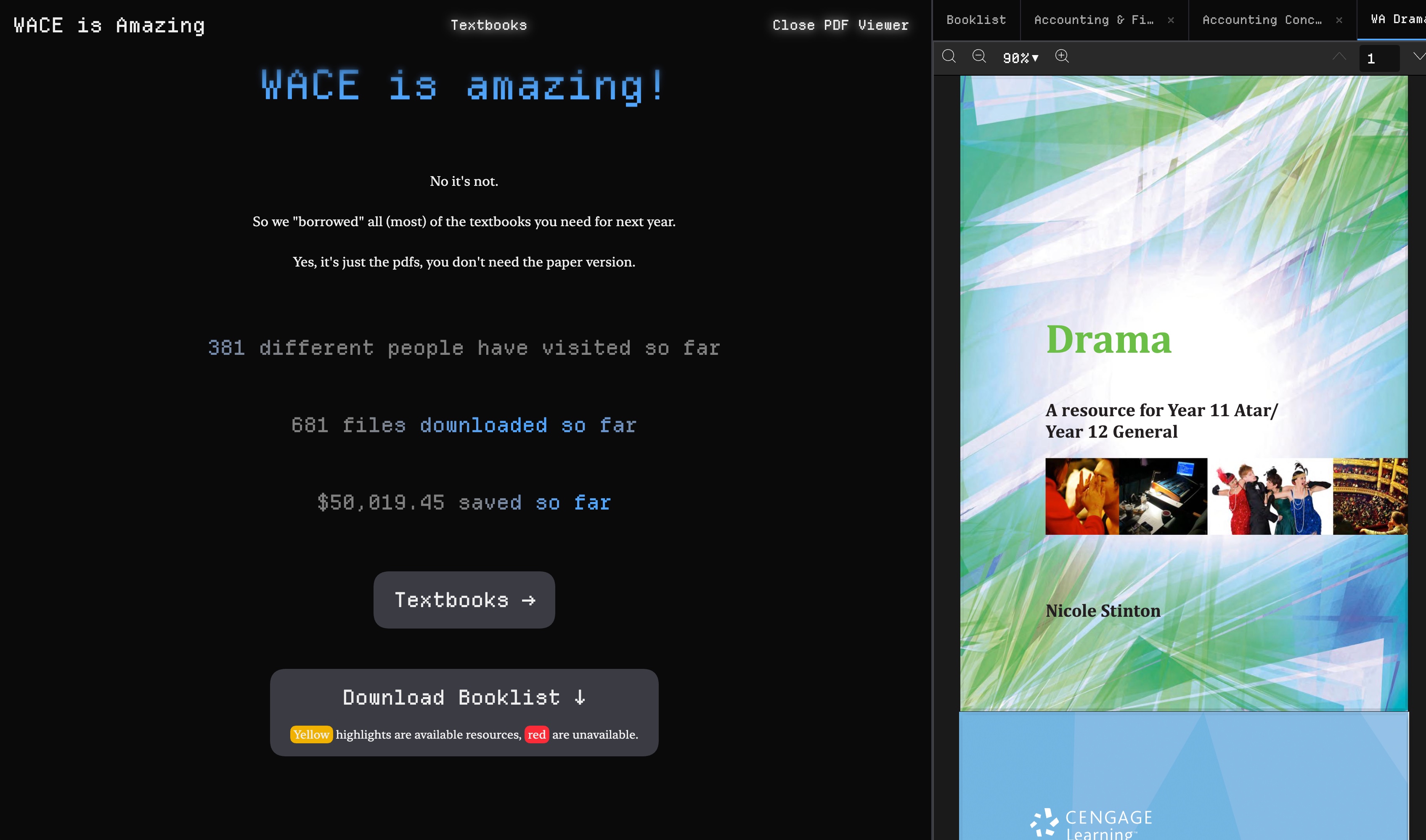
Task: Zoom in the PDF with plus magnifier
Action: 1062,57
